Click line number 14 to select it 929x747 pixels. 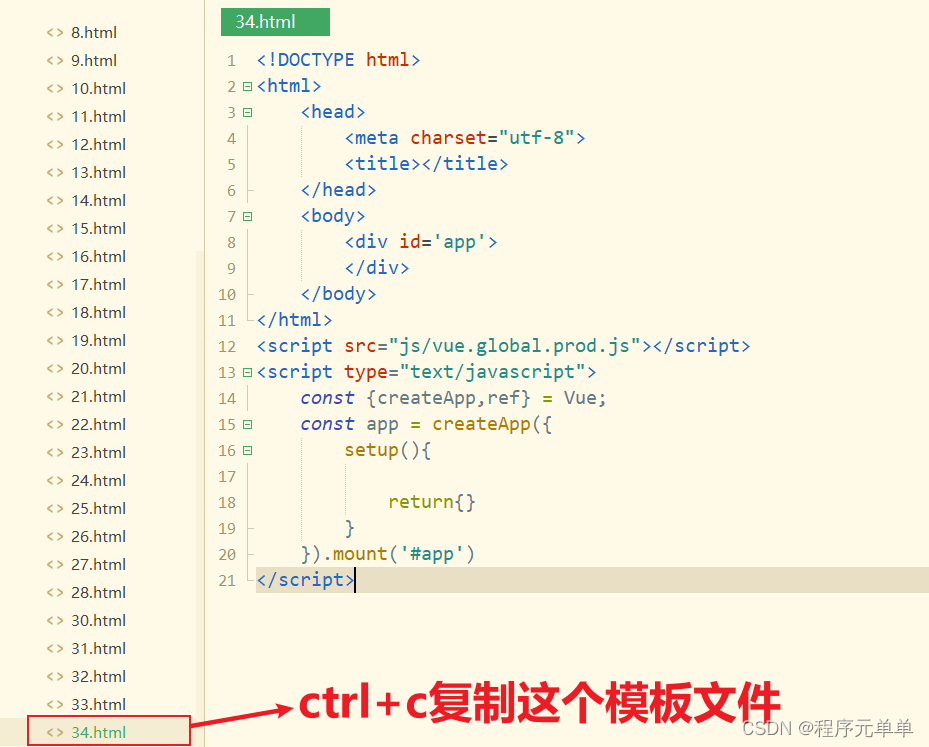coord(227,398)
